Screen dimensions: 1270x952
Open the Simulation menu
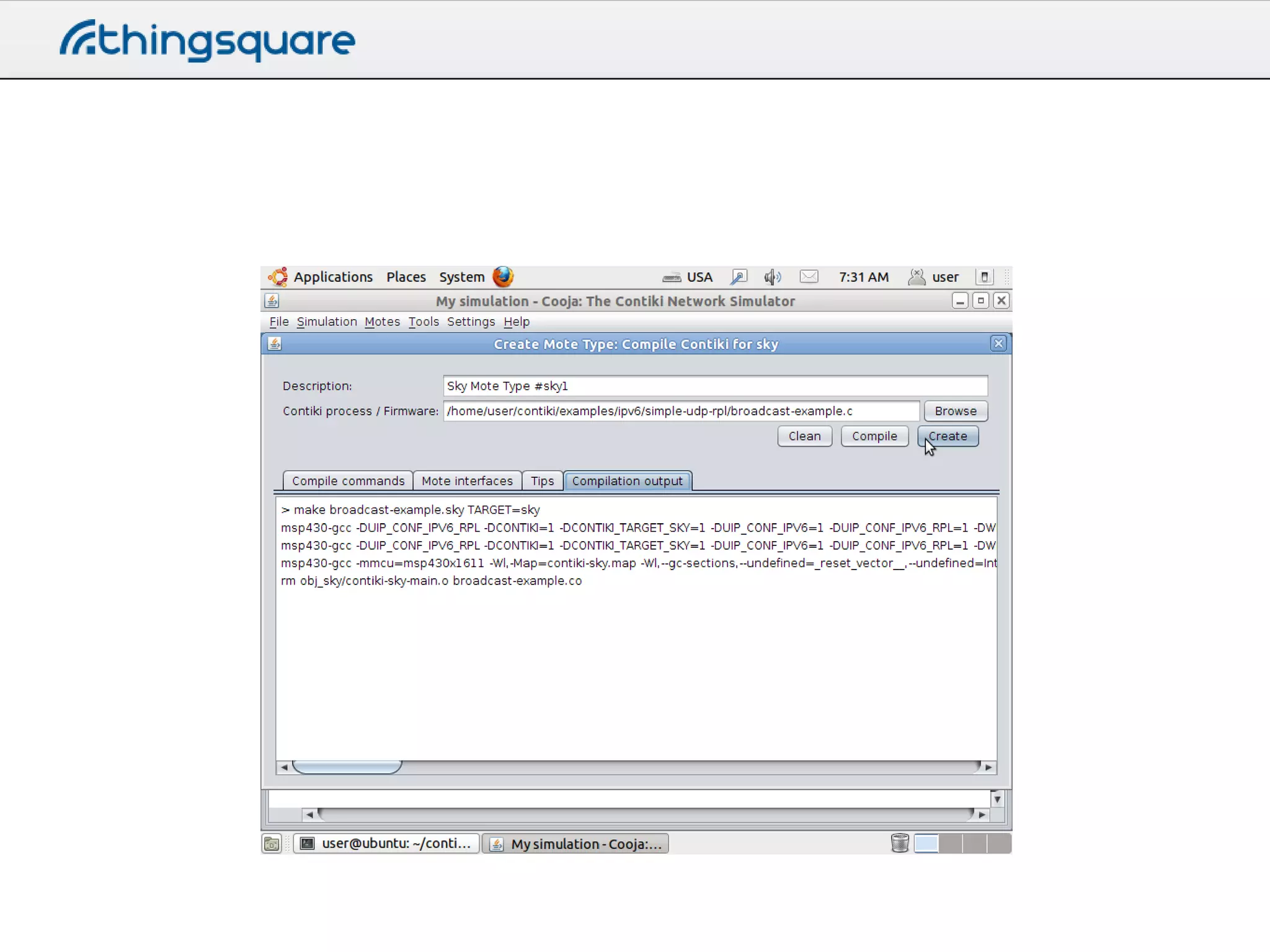327,322
